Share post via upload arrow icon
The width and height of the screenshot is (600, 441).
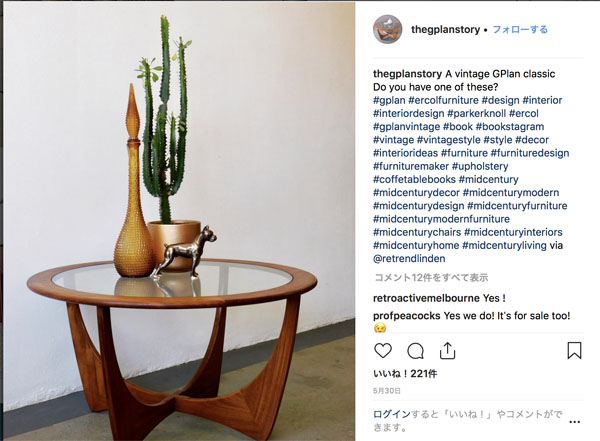(447, 350)
